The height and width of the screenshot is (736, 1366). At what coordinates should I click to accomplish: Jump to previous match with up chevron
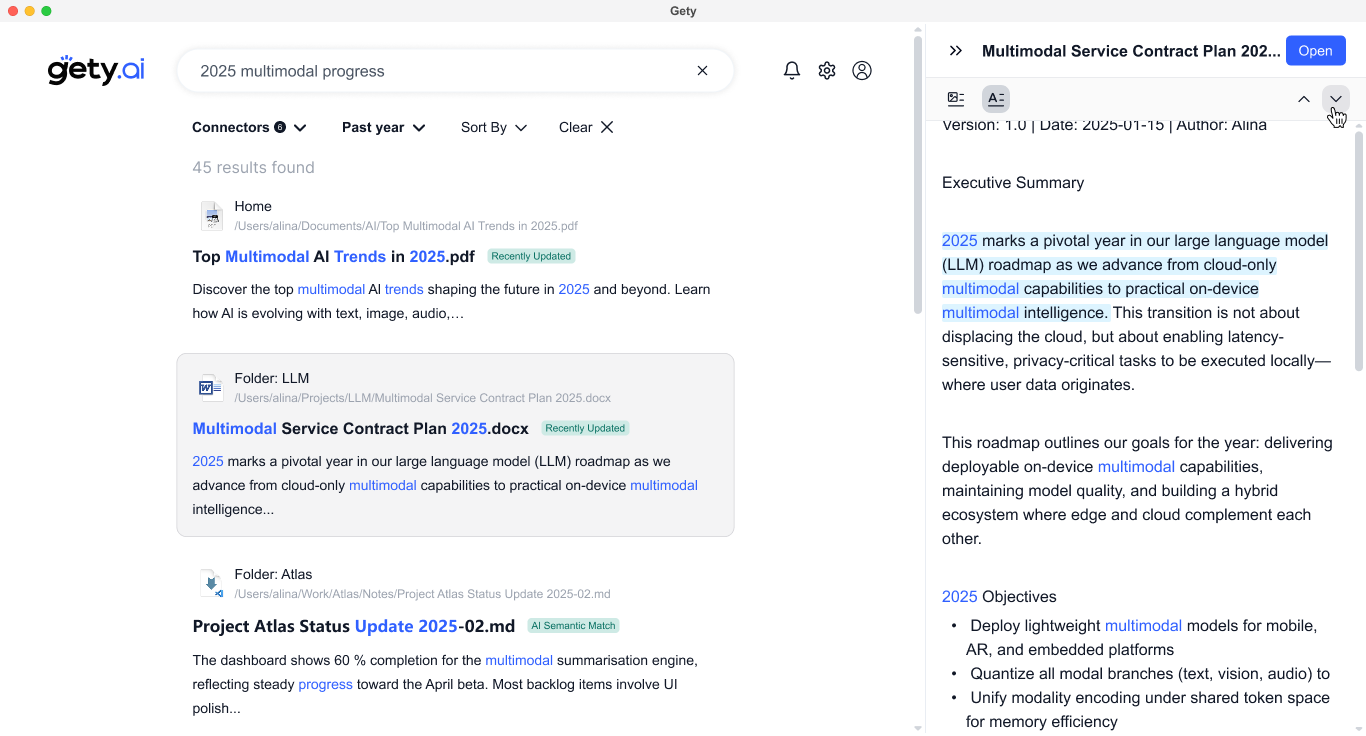pyautogui.click(x=1304, y=100)
